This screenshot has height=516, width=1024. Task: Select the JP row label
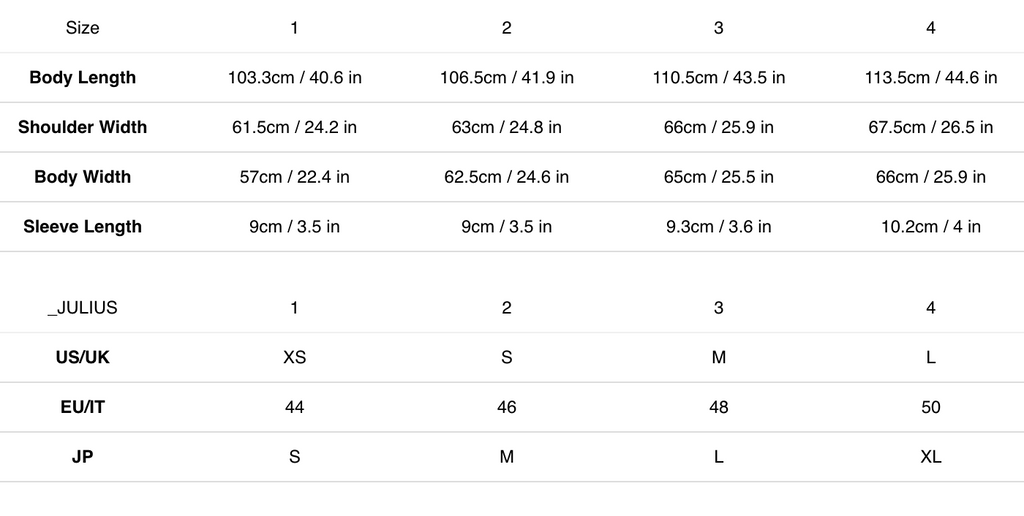pyautogui.click(x=82, y=457)
